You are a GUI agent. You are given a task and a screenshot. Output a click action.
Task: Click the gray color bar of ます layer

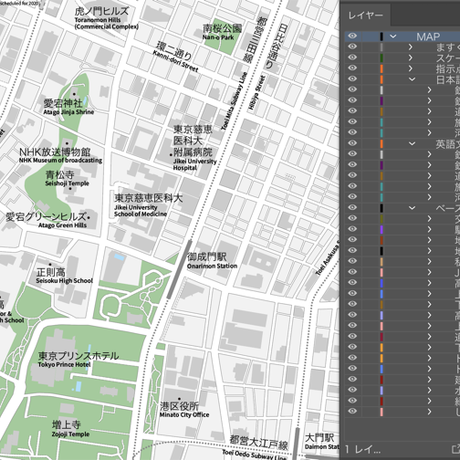pyautogui.click(x=381, y=47)
